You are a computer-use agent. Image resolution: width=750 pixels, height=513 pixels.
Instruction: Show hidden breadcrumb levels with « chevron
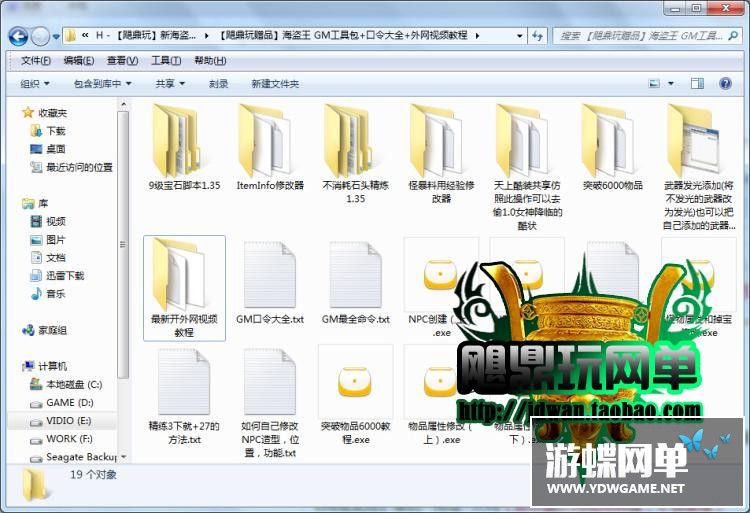tap(85, 36)
